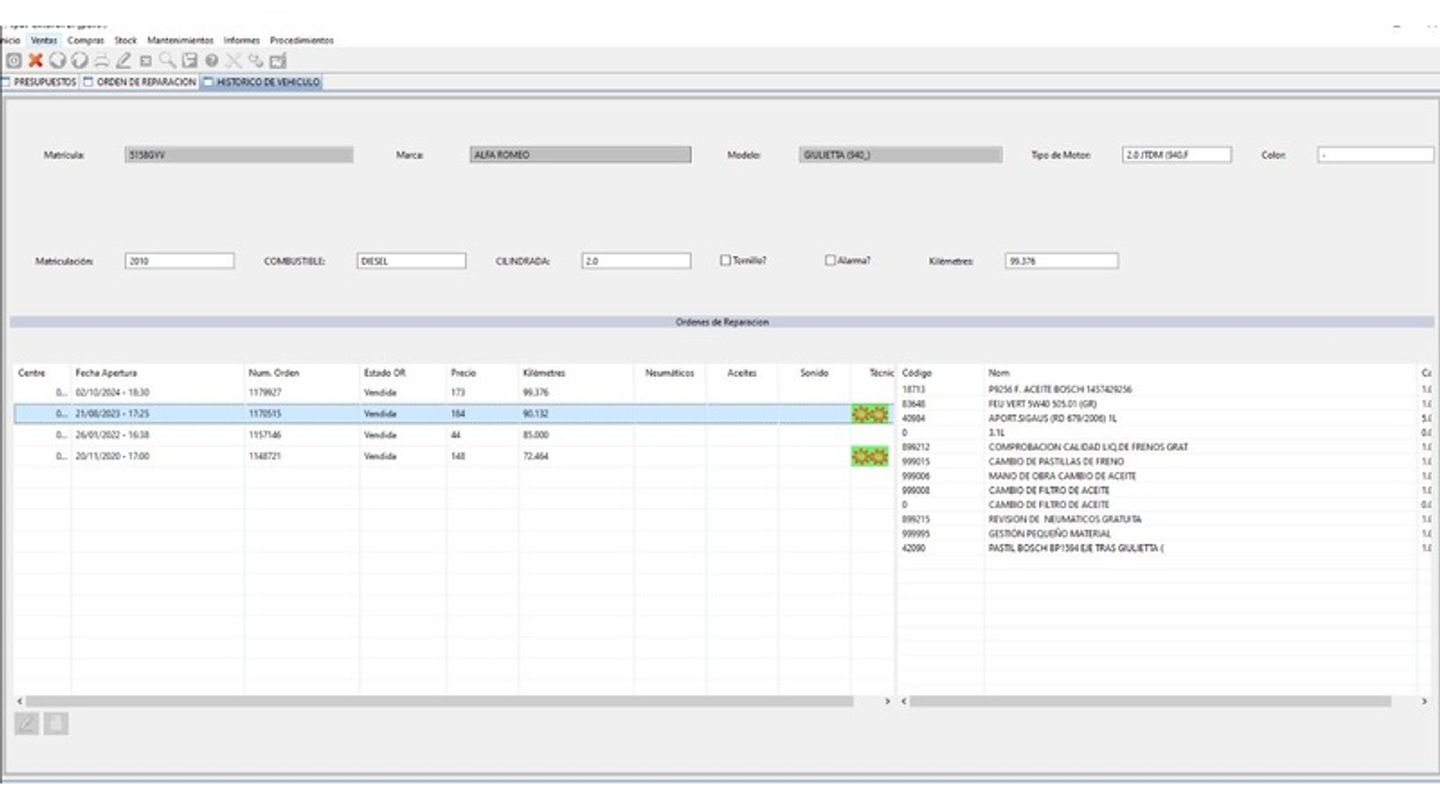
Task: Click the COMBUSTIBLE field showing DIESEL
Action: [x=411, y=261]
